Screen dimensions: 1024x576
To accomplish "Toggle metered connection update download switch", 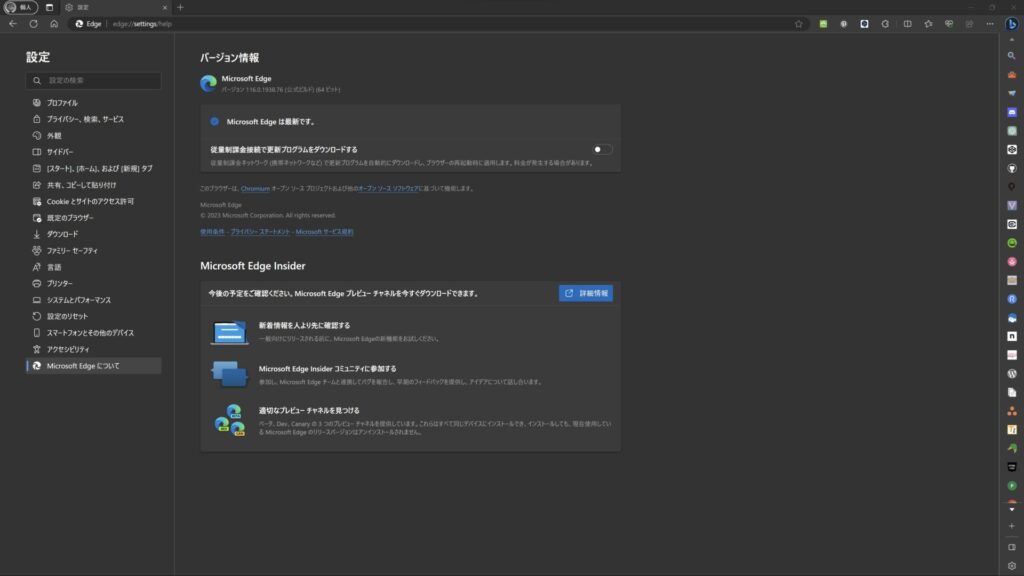I will coord(601,150).
